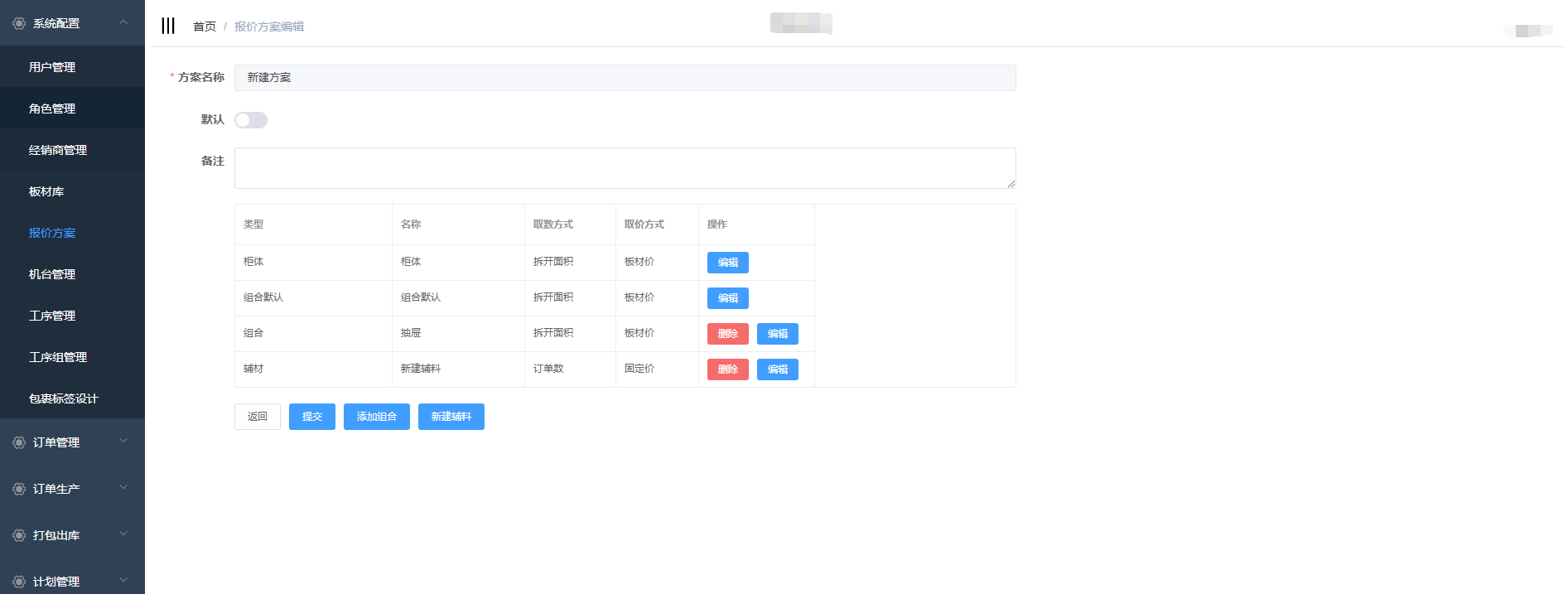1568x594 pixels.
Task: Click the gear icon beside 订单生产
Action: (19, 489)
